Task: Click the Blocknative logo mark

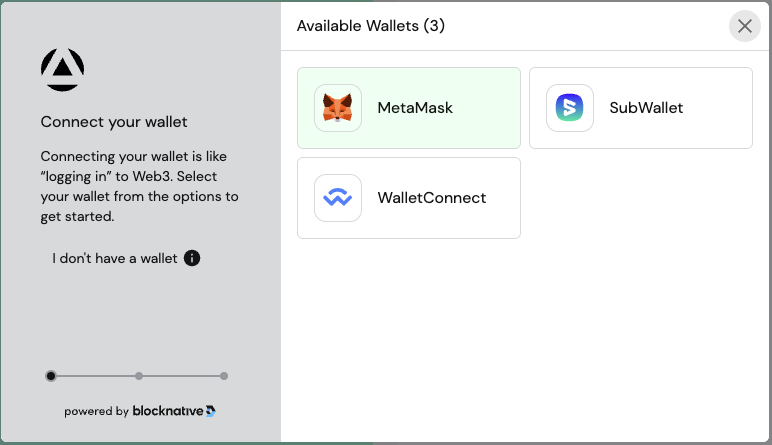Action: (x=211, y=411)
